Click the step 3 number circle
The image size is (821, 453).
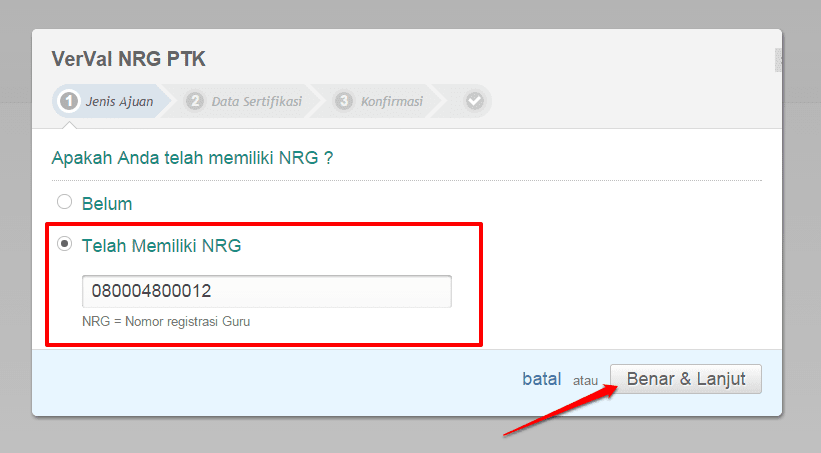pyautogui.click(x=343, y=101)
